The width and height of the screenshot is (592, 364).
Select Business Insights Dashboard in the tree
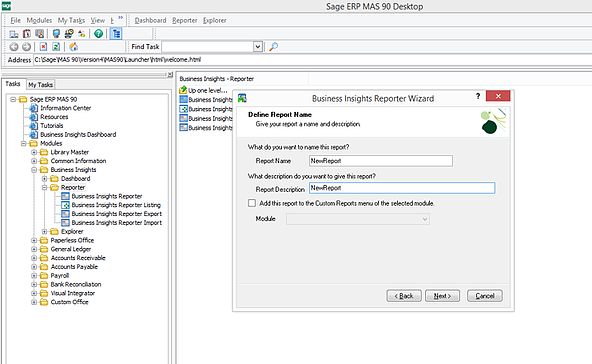coord(78,134)
